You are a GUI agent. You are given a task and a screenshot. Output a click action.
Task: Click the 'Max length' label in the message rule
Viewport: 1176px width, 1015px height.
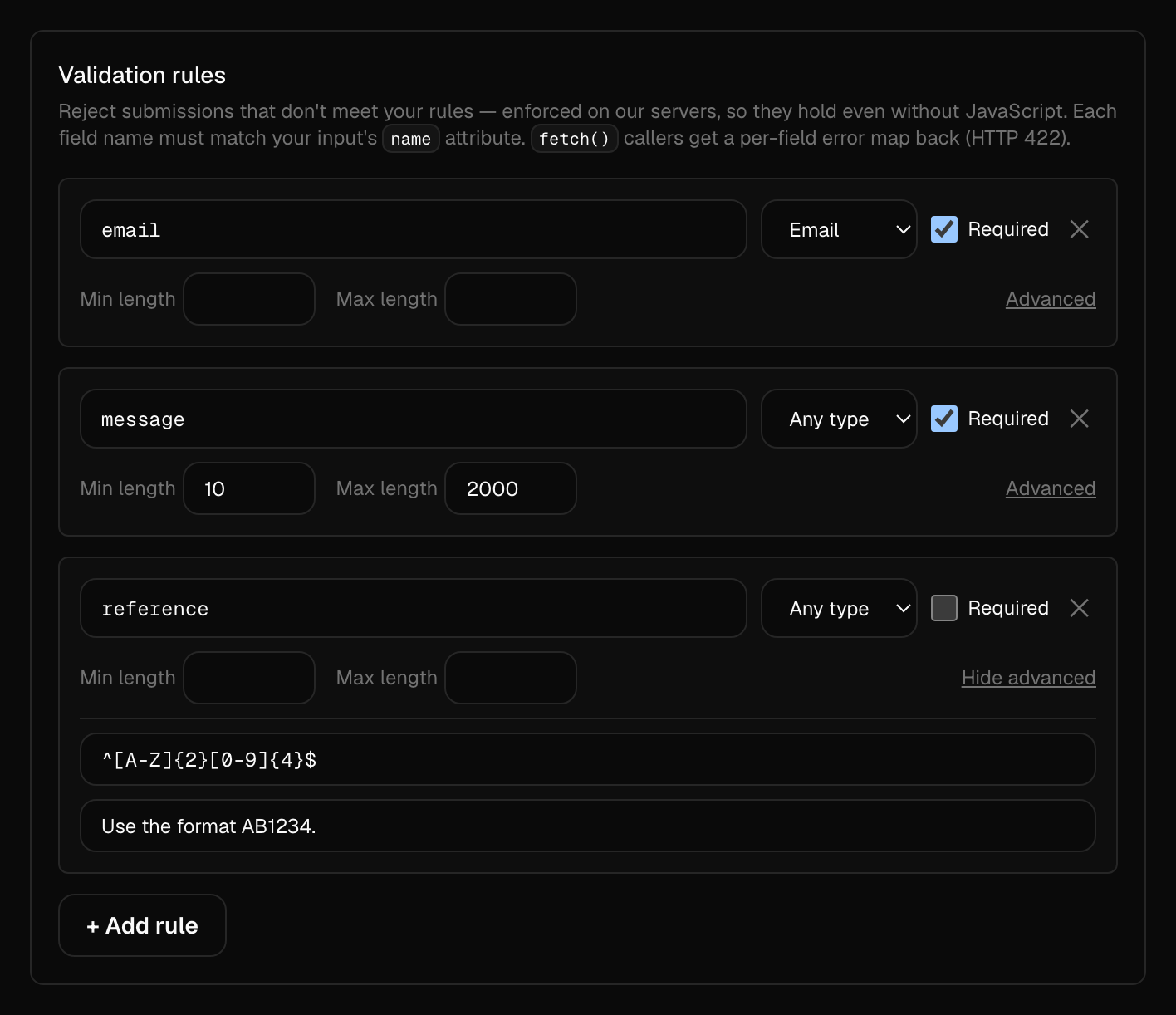(387, 488)
